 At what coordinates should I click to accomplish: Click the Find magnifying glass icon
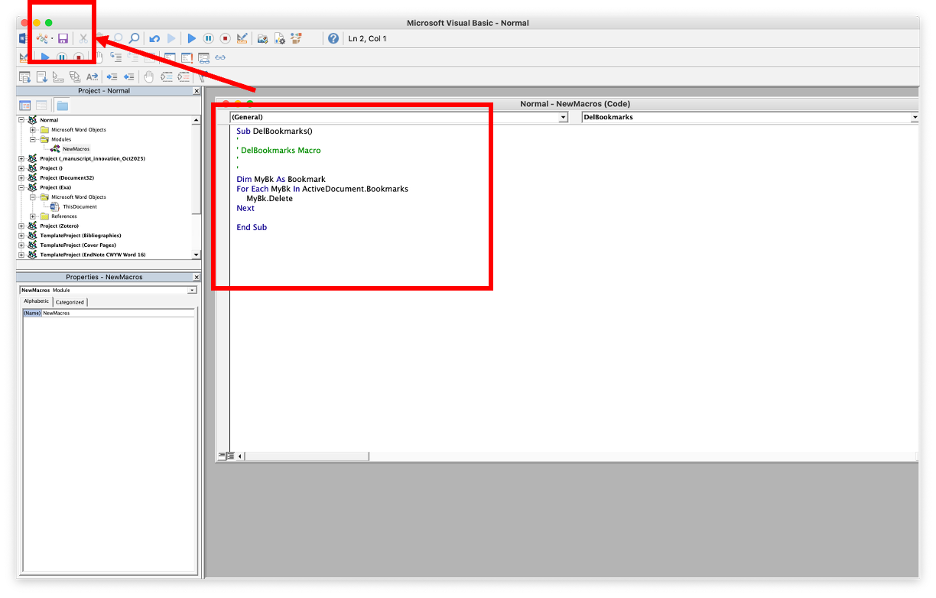[133, 39]
